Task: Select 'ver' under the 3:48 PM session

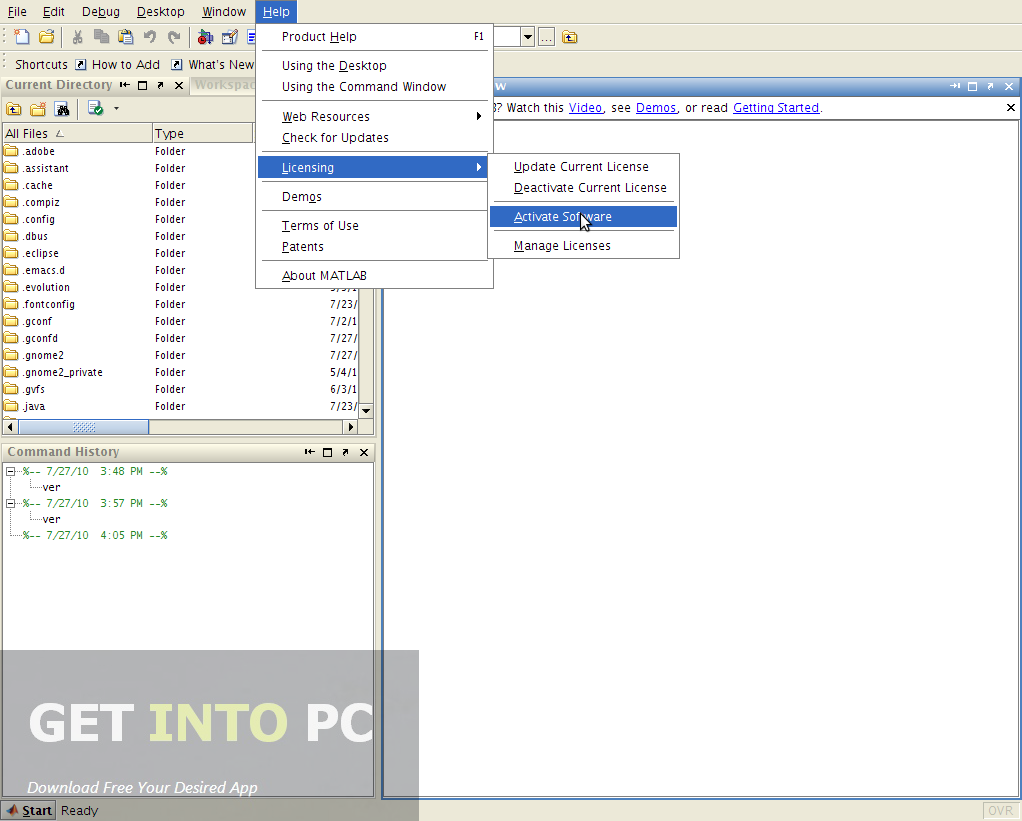Action: pyautogui.click(x=51, y=487)
